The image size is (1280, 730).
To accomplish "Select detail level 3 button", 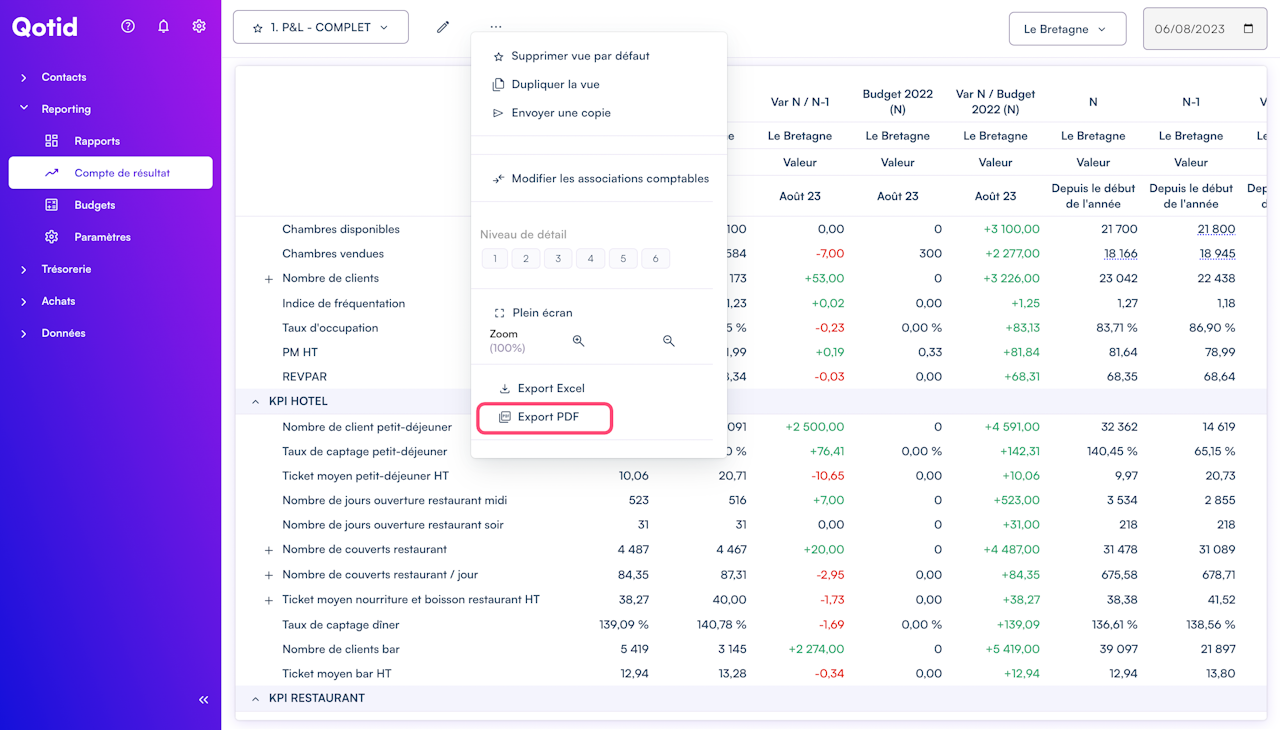I will (x=558, y=259).
